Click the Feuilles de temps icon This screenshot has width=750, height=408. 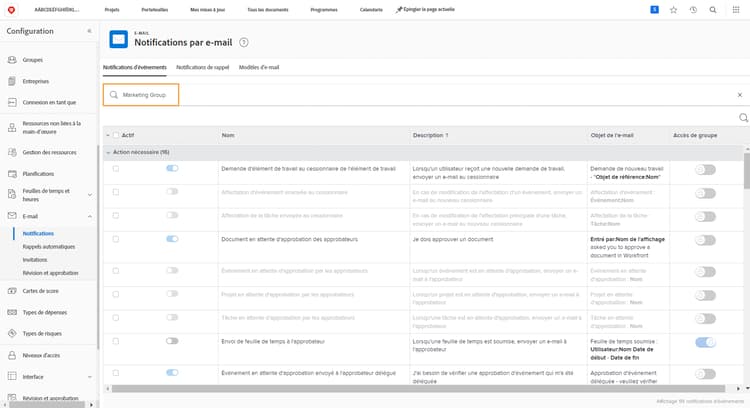pyautogui.click(x=12, y=194)
